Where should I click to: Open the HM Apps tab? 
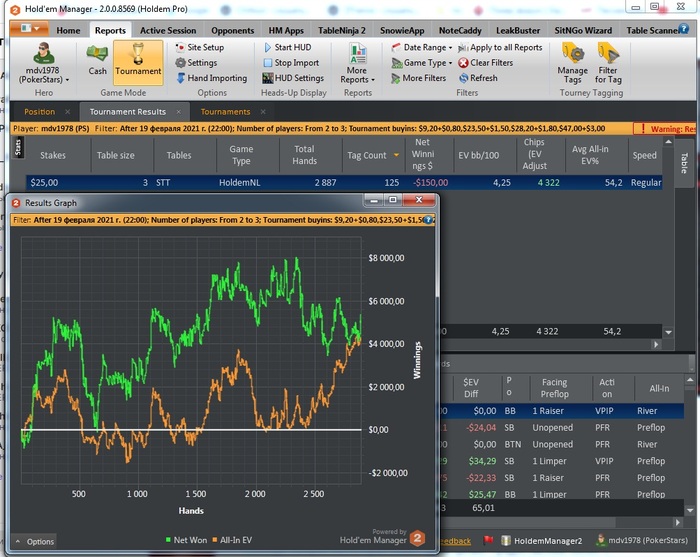point(286,30)
